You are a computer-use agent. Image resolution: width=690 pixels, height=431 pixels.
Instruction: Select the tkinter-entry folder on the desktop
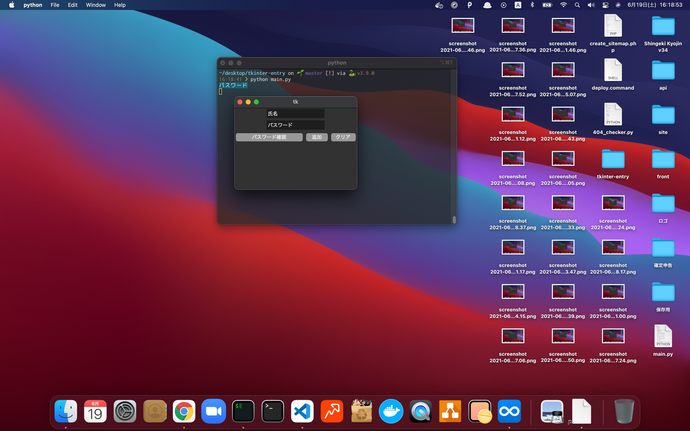pos(613,159)
